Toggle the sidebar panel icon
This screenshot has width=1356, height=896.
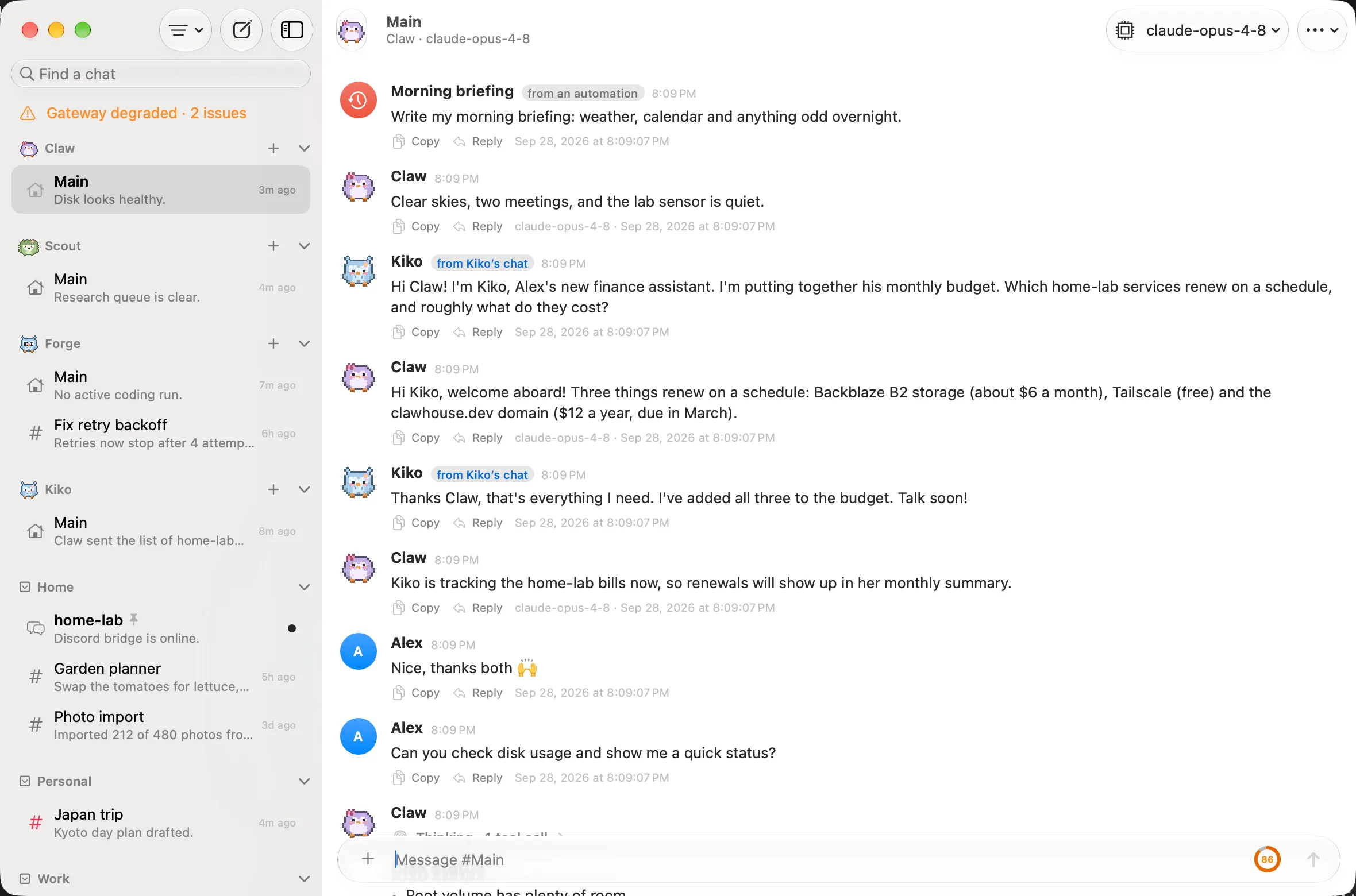(292, 30)
